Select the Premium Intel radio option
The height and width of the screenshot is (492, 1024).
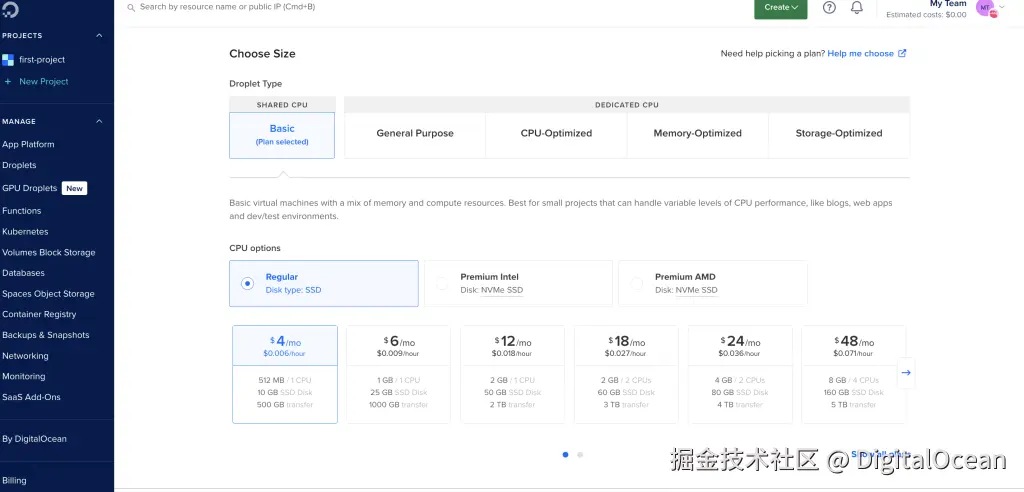pos(442,284)
